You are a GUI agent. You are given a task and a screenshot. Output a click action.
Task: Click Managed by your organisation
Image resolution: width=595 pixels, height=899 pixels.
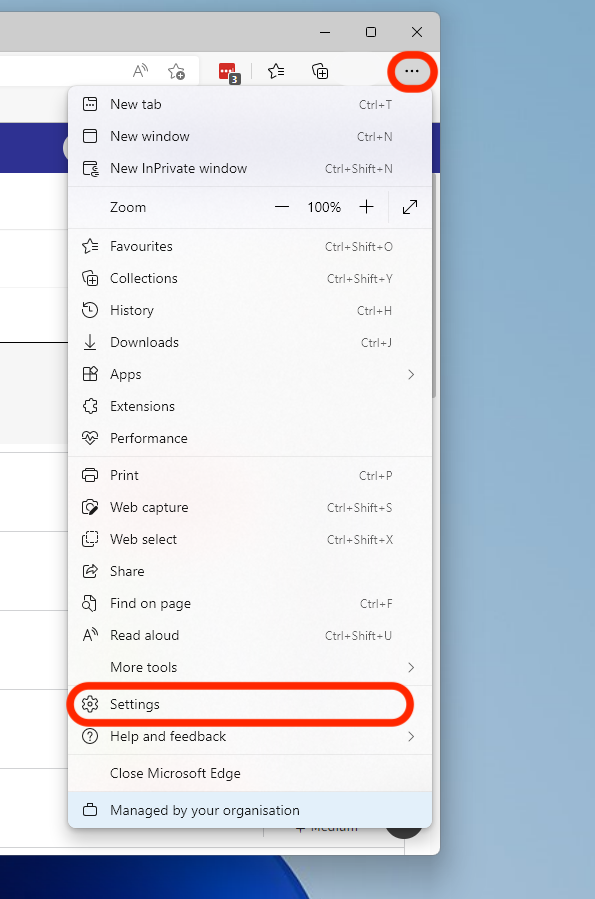point(250,810)
